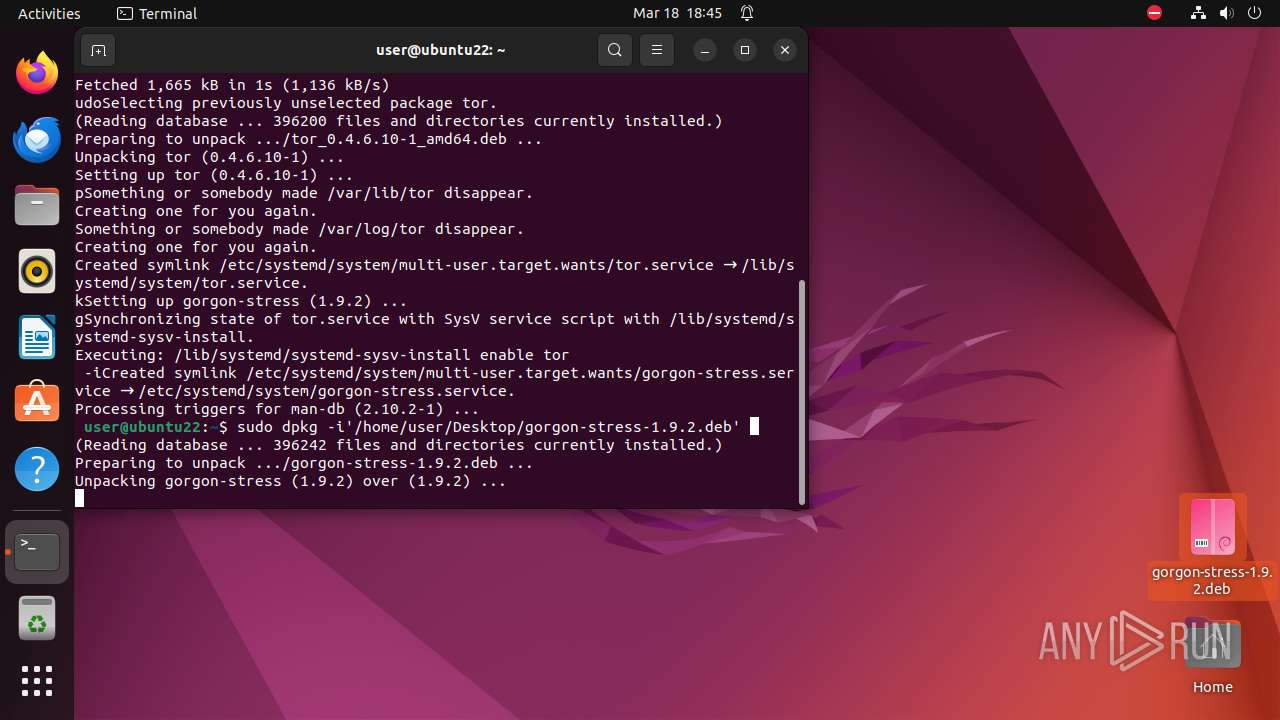
Task: Launch Rhythmbox music player
Action: point(37,271)
